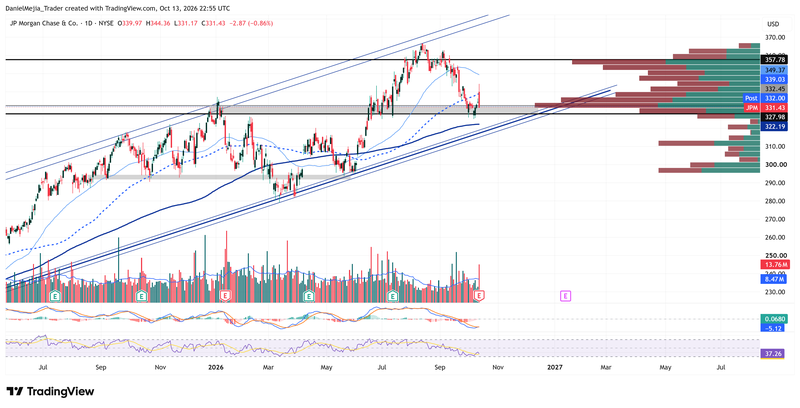Click the blue 8.47M volume average label
Viewport: 800px width, 408px height.
[x=774, y=279]
